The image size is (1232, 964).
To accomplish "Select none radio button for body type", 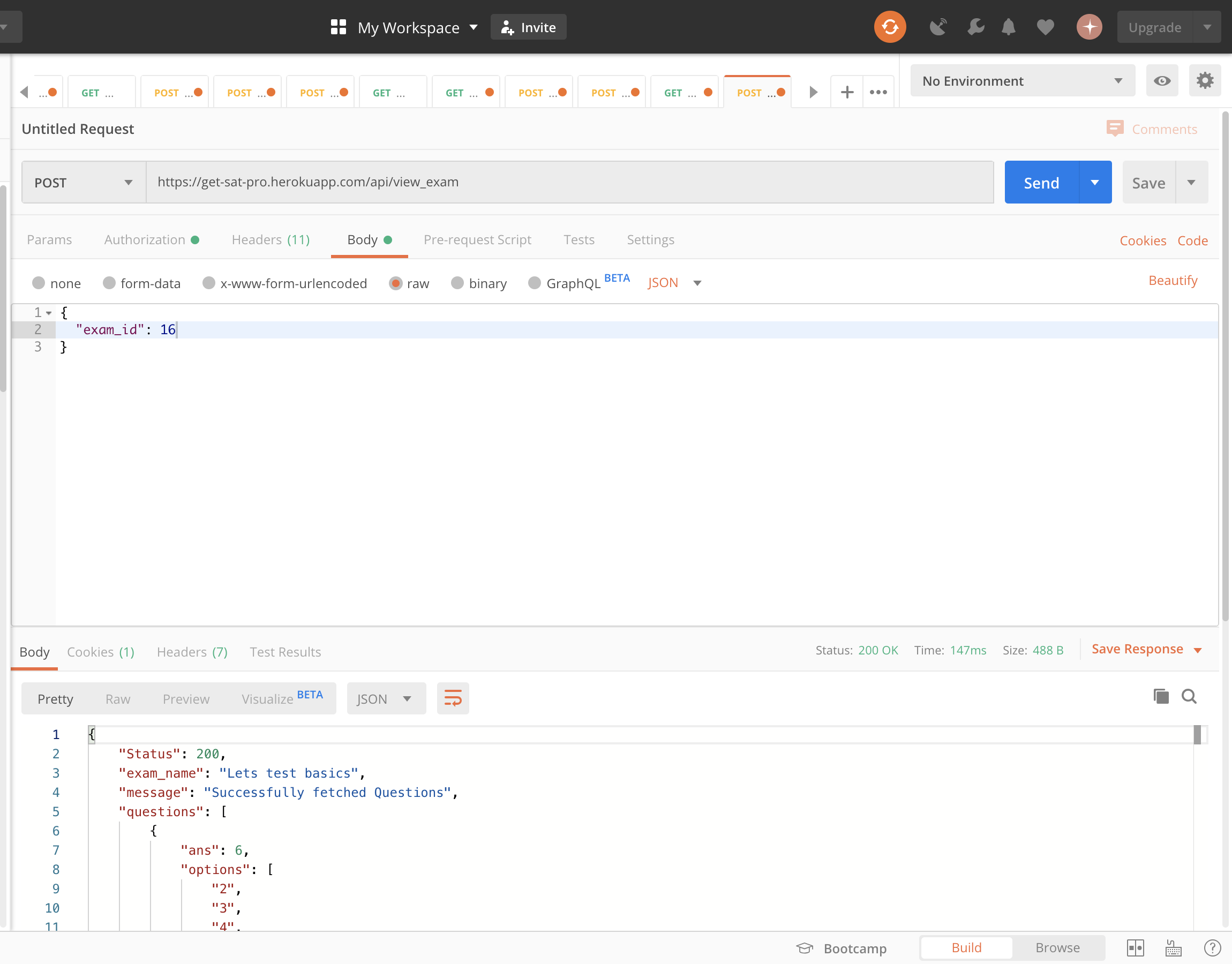I will point(38,283).
